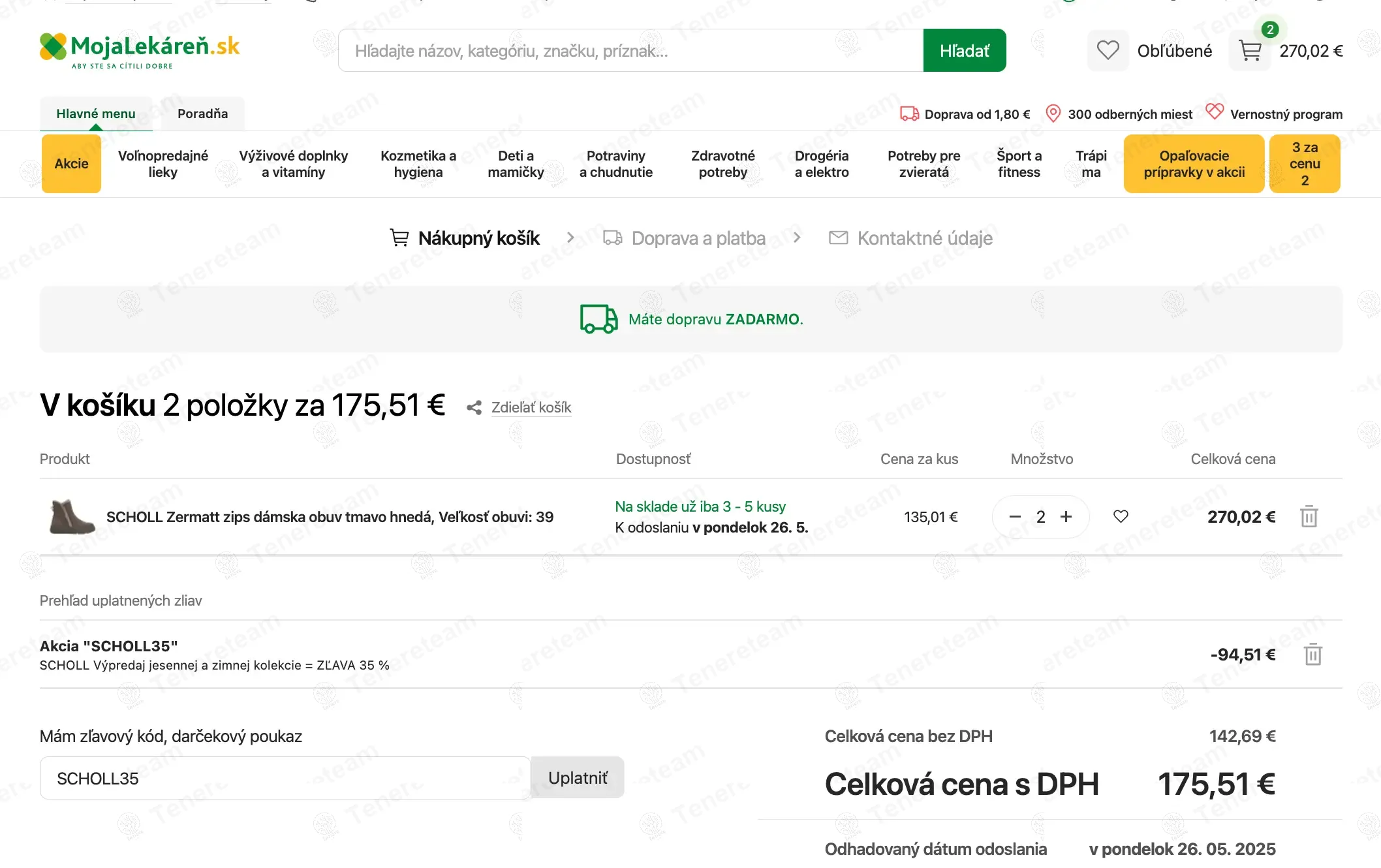1381x868 pixels.
Task: Open the MojaLekáreň.sk logo homepage
Action: [140, 50]
